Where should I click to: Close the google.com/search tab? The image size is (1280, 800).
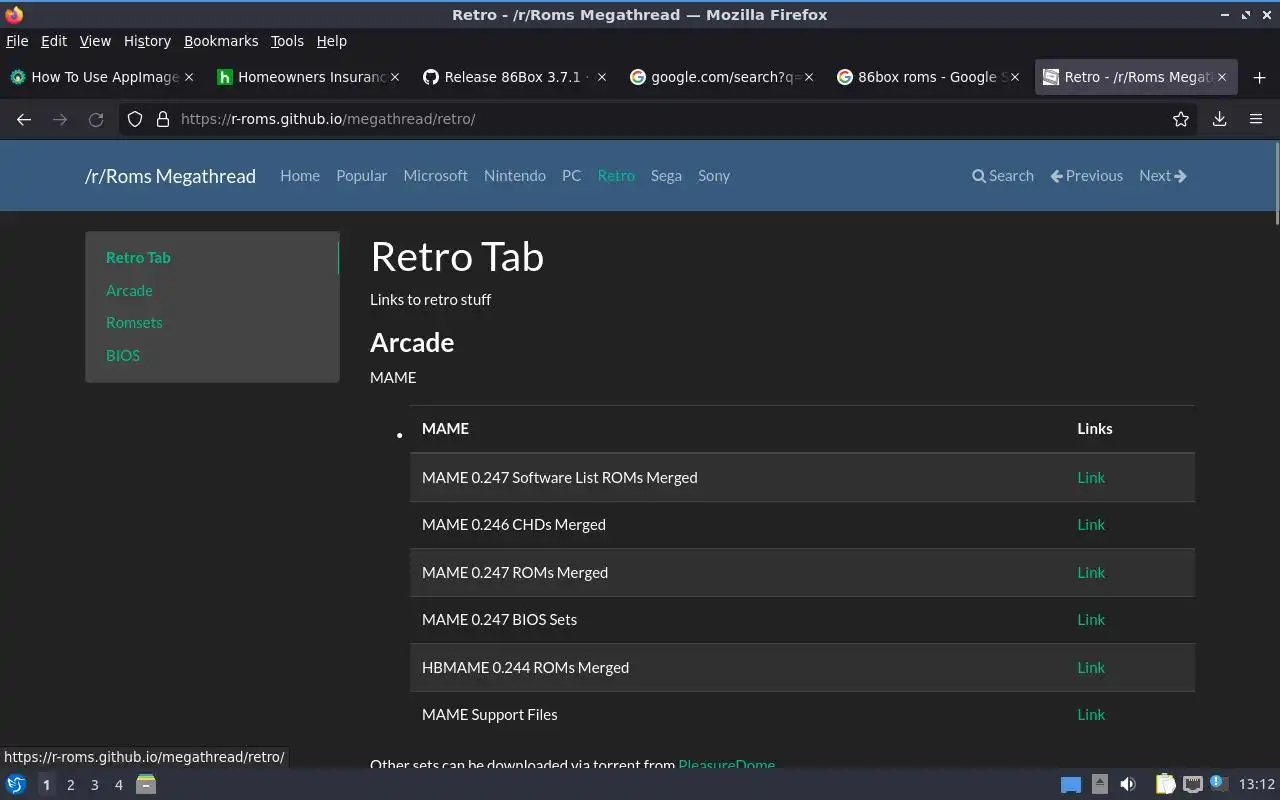[x=809, y=77]
